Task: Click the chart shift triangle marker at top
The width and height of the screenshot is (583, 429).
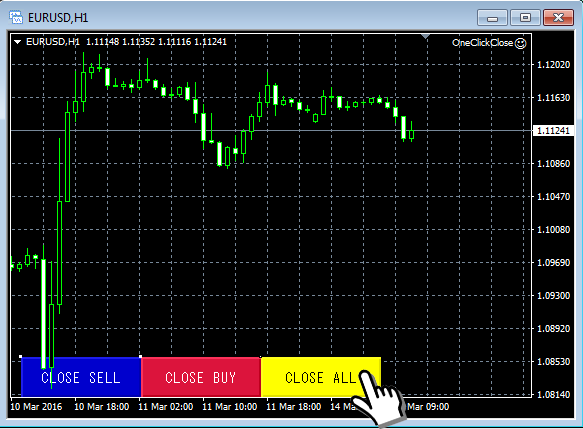Action: pos(426,36)
